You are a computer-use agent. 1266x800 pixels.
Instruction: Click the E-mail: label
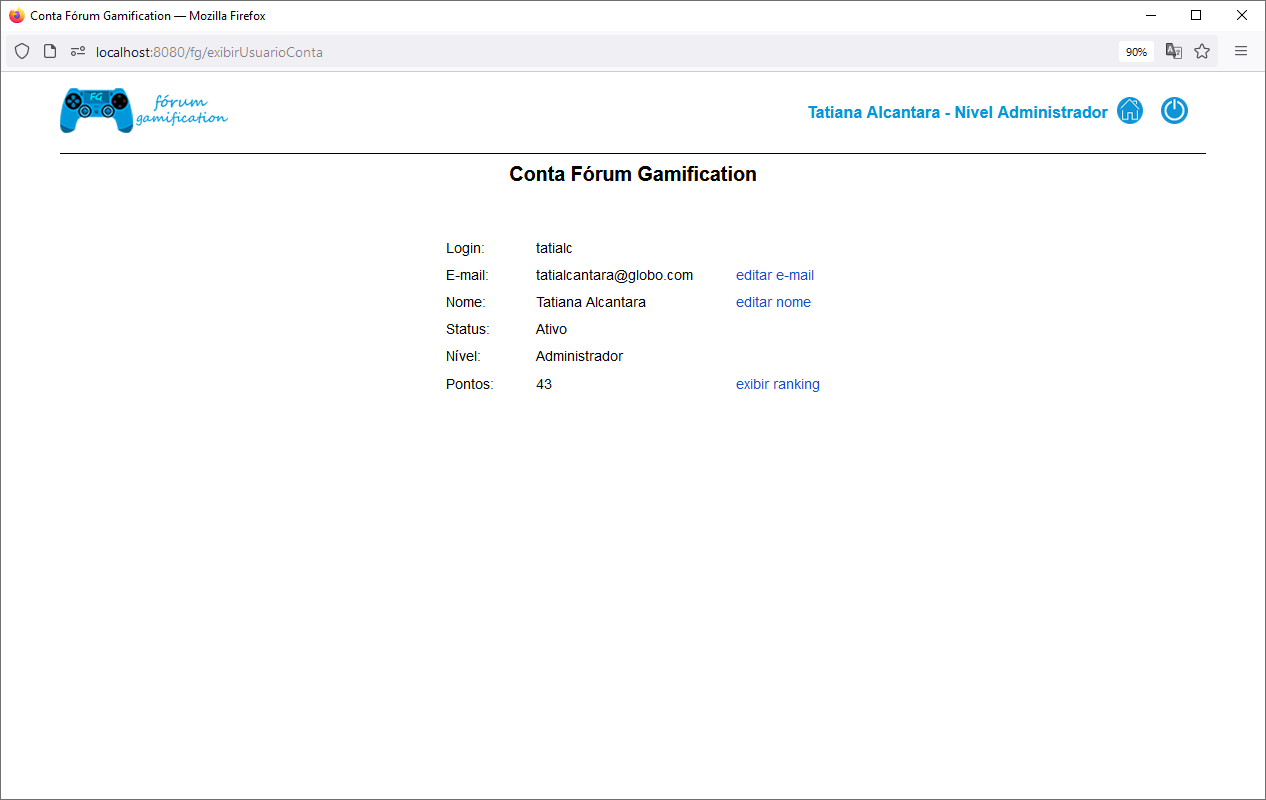[x=467, y=275]
